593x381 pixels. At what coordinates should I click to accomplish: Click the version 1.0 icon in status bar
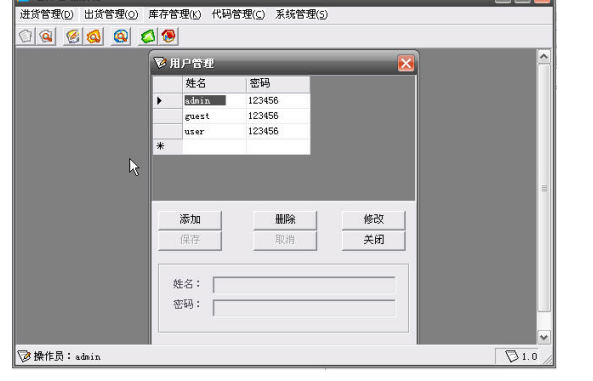point(512,356)
